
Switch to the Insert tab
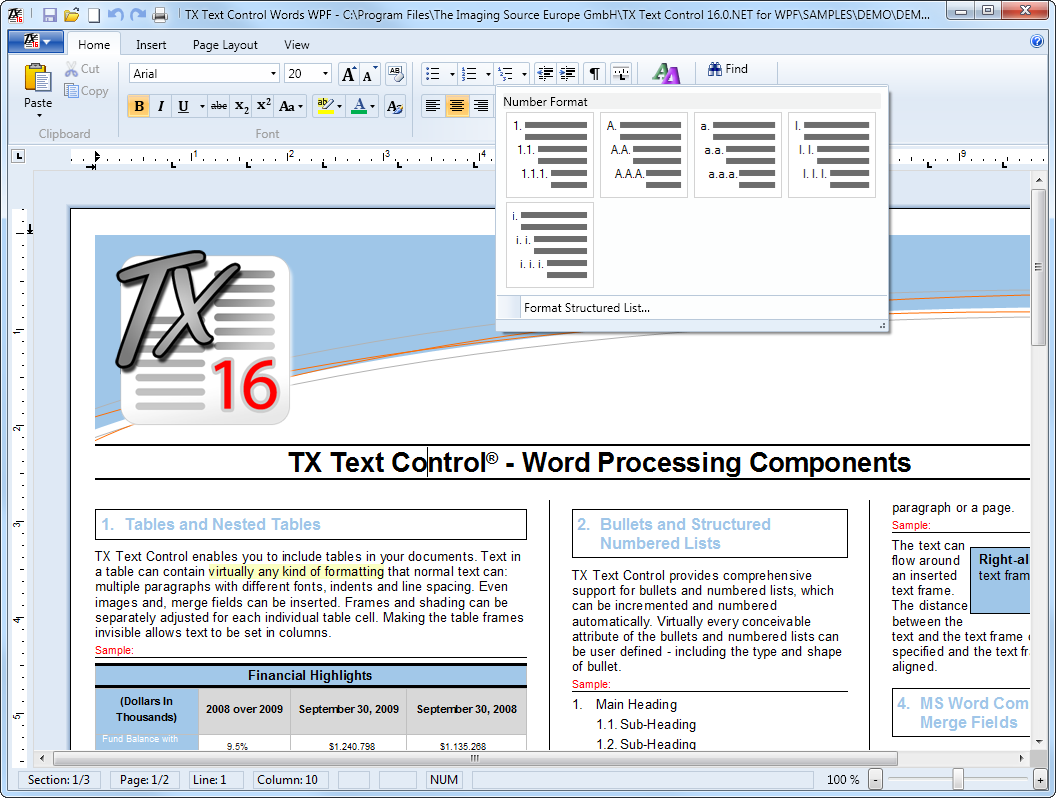[x=151, y=44]
